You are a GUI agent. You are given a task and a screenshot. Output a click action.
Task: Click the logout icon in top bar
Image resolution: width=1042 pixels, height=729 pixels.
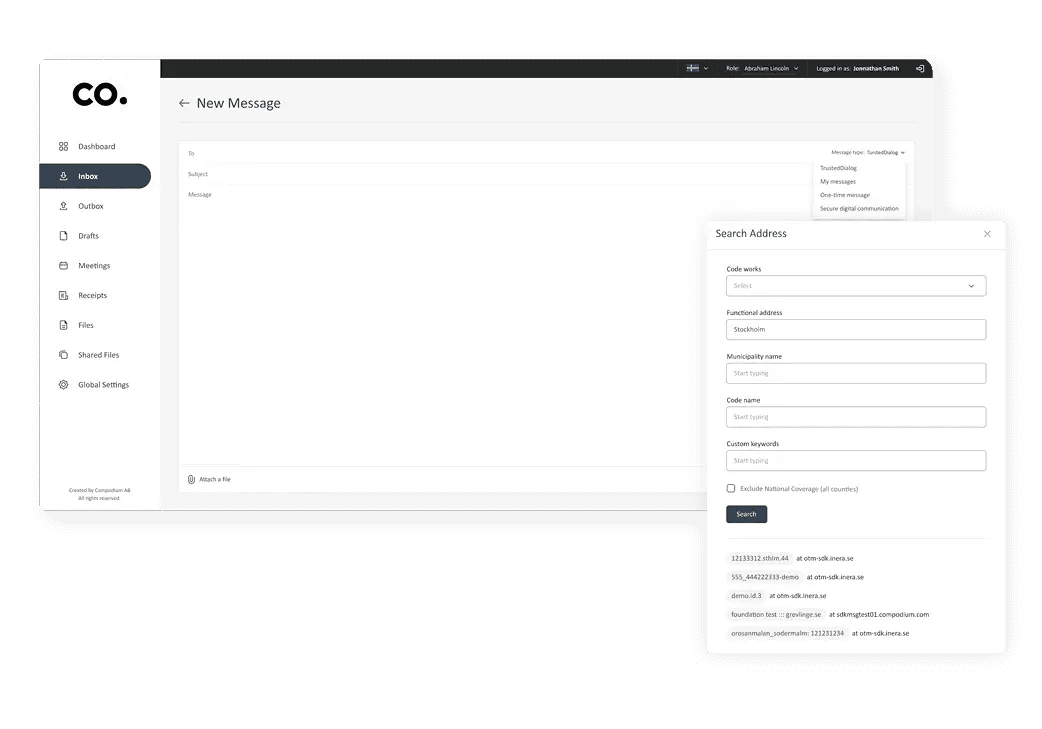point(920,69)
